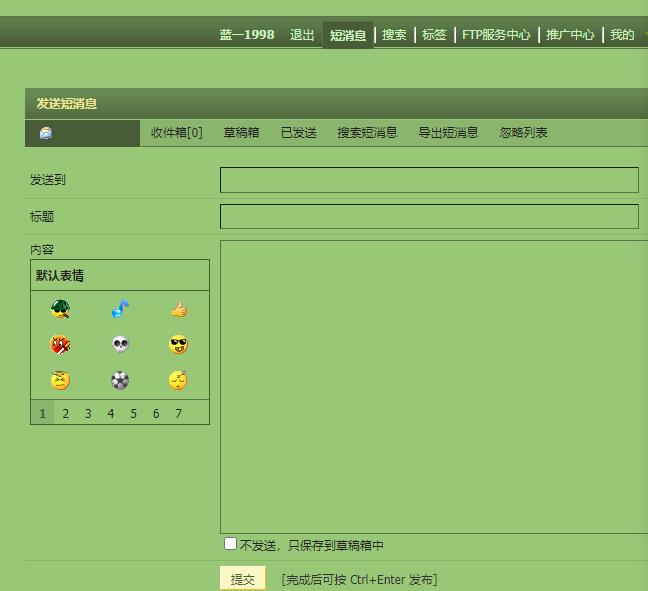This screenshot has width=648, height=591.
Task: Open the 草稿箱 drafts tab
Action: [241, 133]
